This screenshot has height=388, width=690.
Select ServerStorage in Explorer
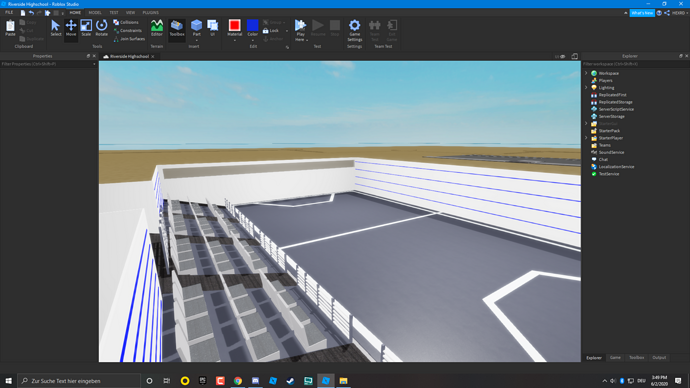(611, 117)
